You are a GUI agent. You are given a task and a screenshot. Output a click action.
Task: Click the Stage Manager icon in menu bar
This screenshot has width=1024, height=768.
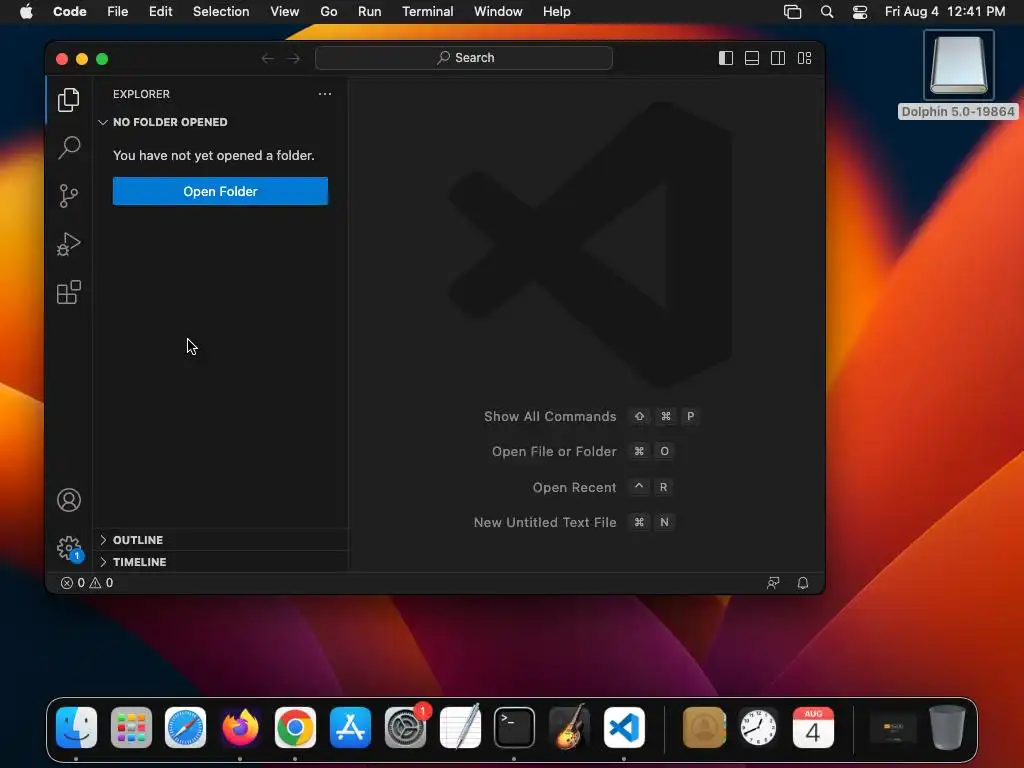click(792, 12)
